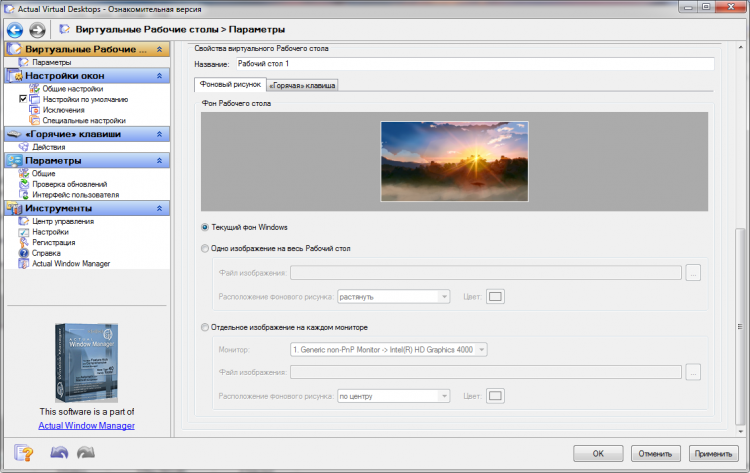
Task: Click the icon beside Общие under Параметры
Action: pos(23,173)
